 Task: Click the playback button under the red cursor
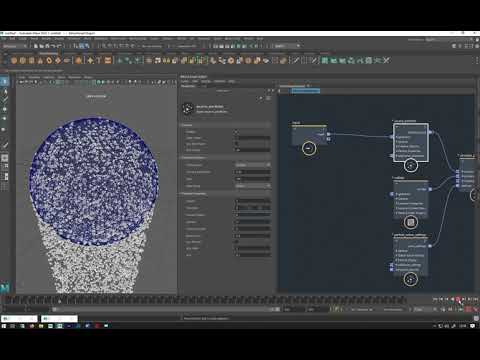coord(458,299)
